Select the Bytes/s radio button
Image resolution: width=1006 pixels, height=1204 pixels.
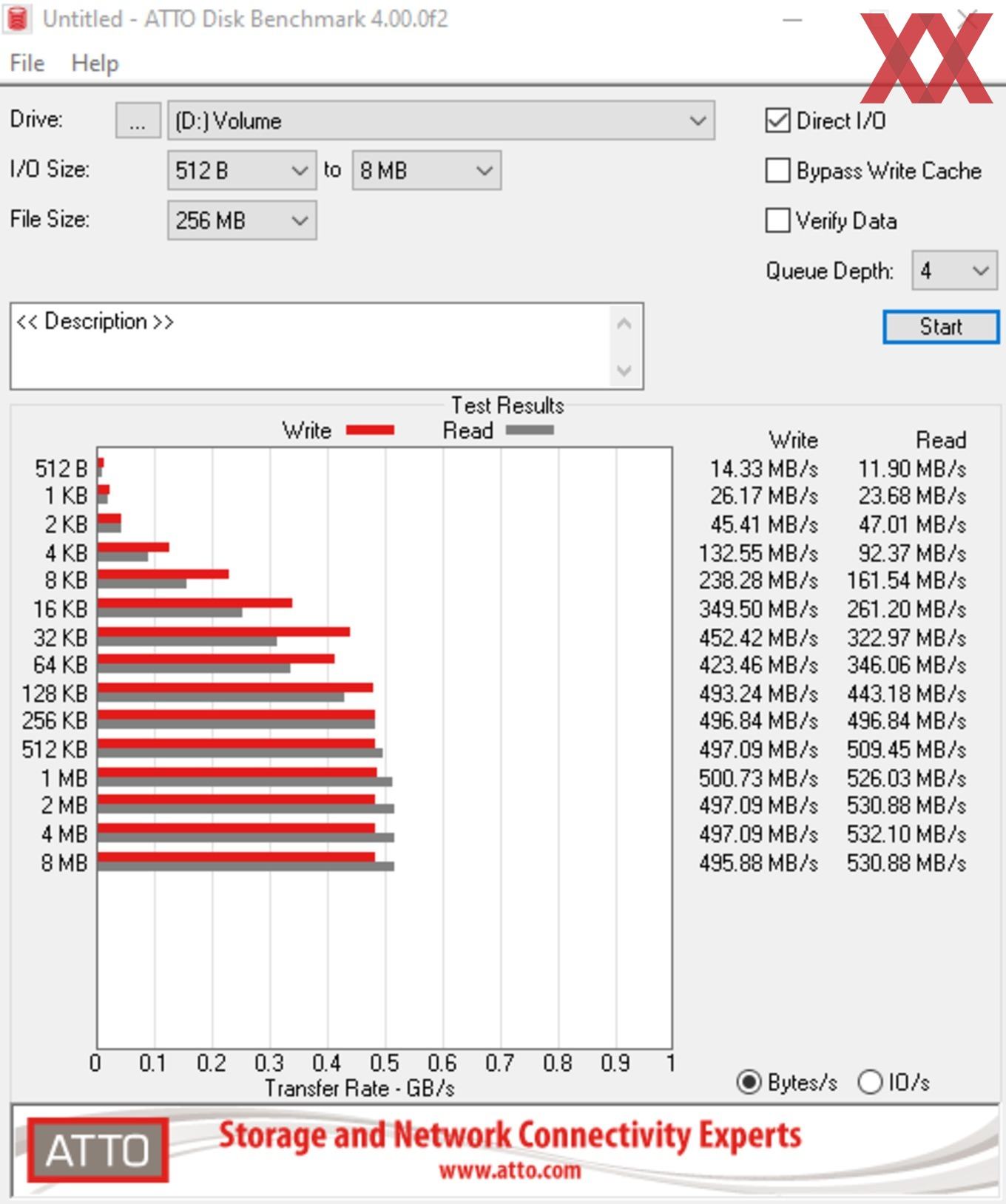coord(749,1083)
